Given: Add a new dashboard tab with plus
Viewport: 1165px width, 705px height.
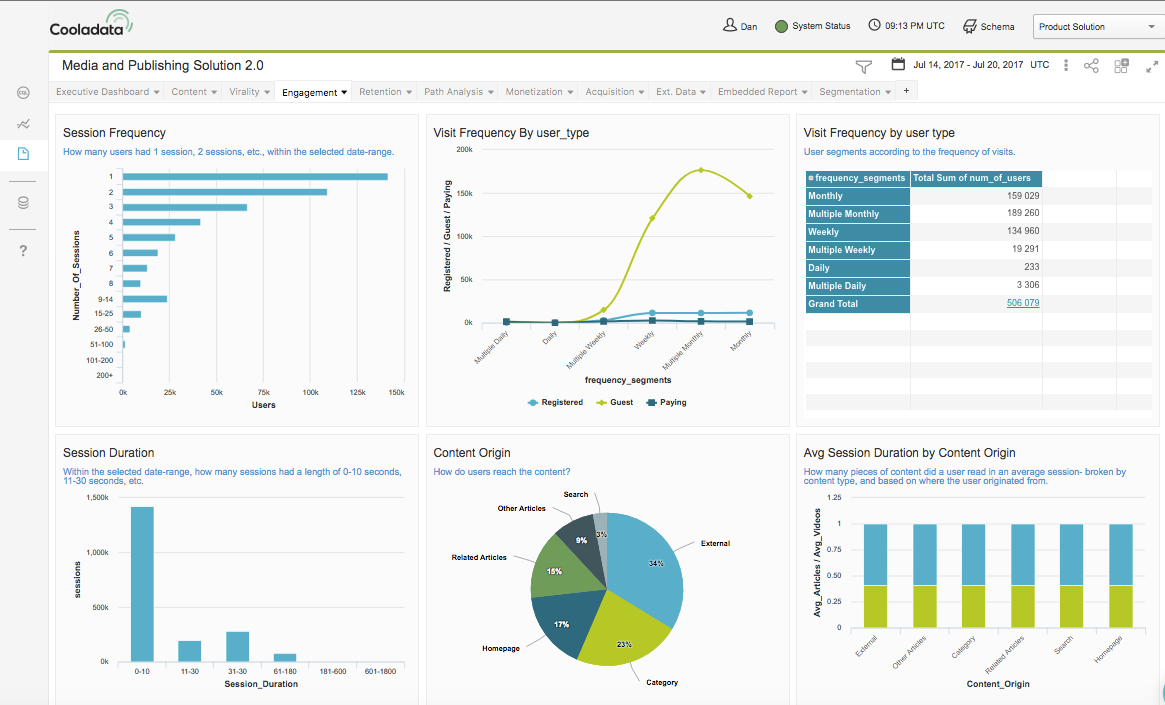Looking at the screenshot, I should click(x=906, y=91).
